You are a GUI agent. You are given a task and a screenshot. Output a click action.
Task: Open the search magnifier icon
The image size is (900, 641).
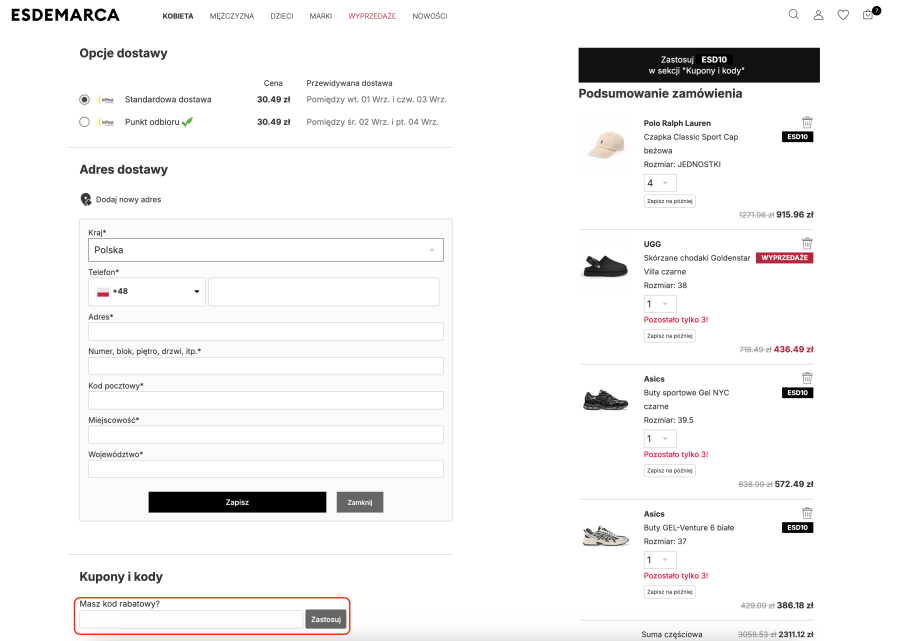coord(793,15)
